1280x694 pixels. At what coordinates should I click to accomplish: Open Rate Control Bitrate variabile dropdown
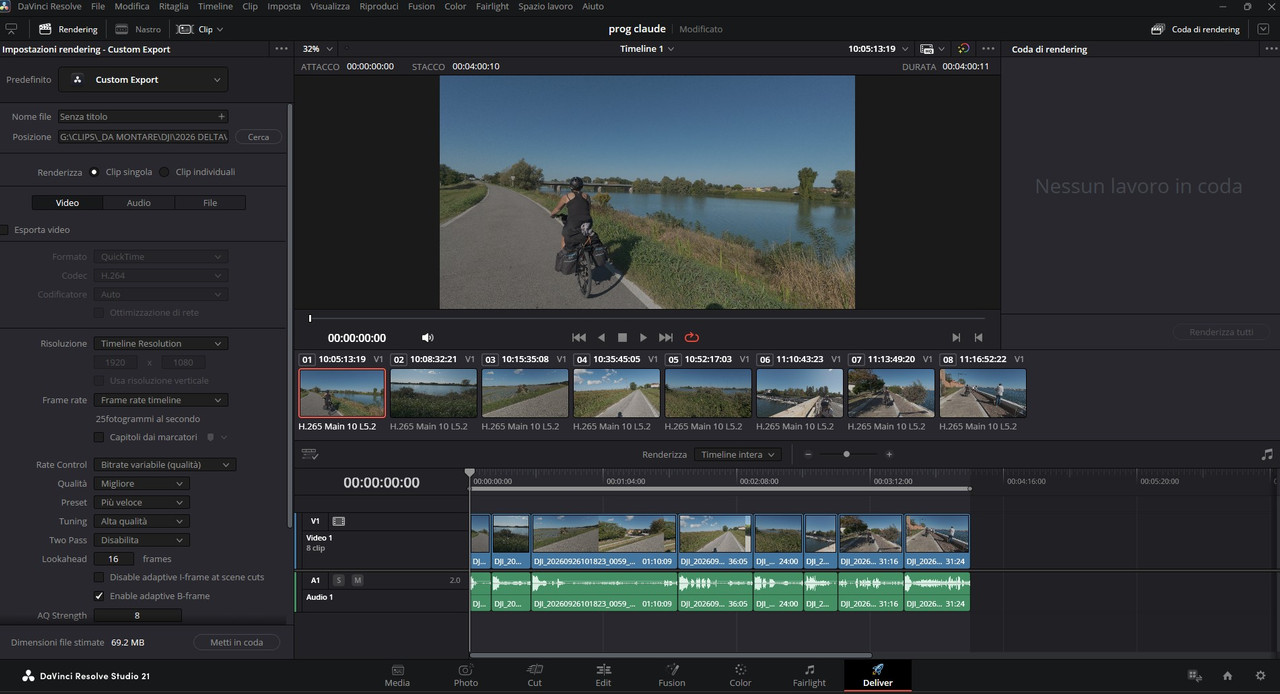pos(164,464)
